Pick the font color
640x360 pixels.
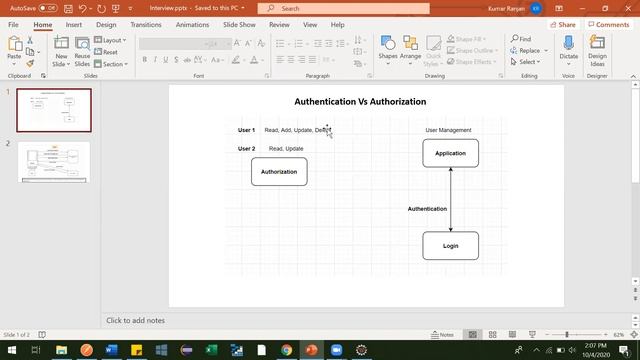coord(254,60)
